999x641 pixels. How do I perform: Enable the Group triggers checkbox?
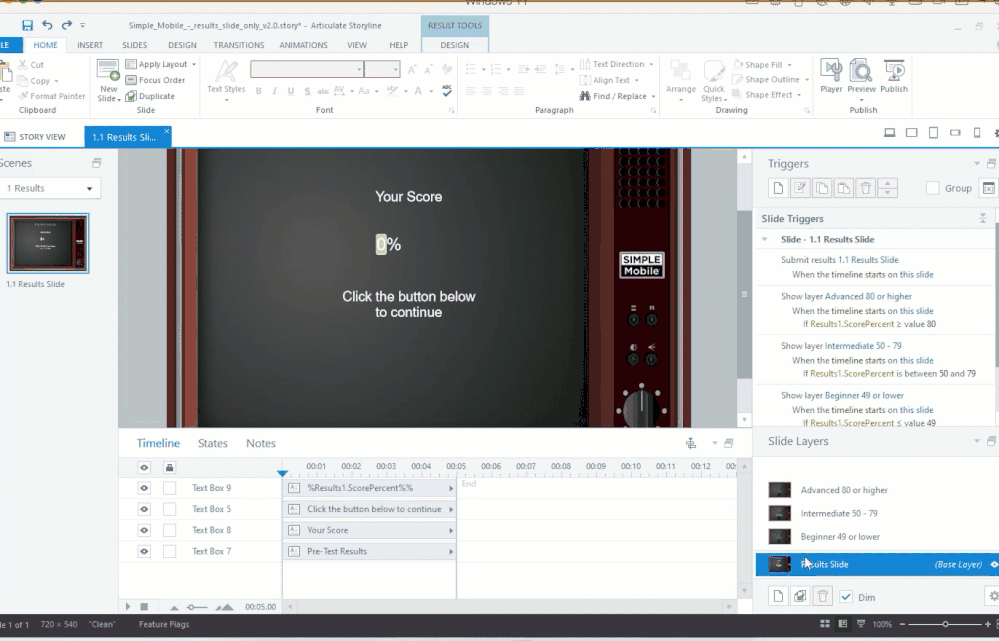(932, 188)
